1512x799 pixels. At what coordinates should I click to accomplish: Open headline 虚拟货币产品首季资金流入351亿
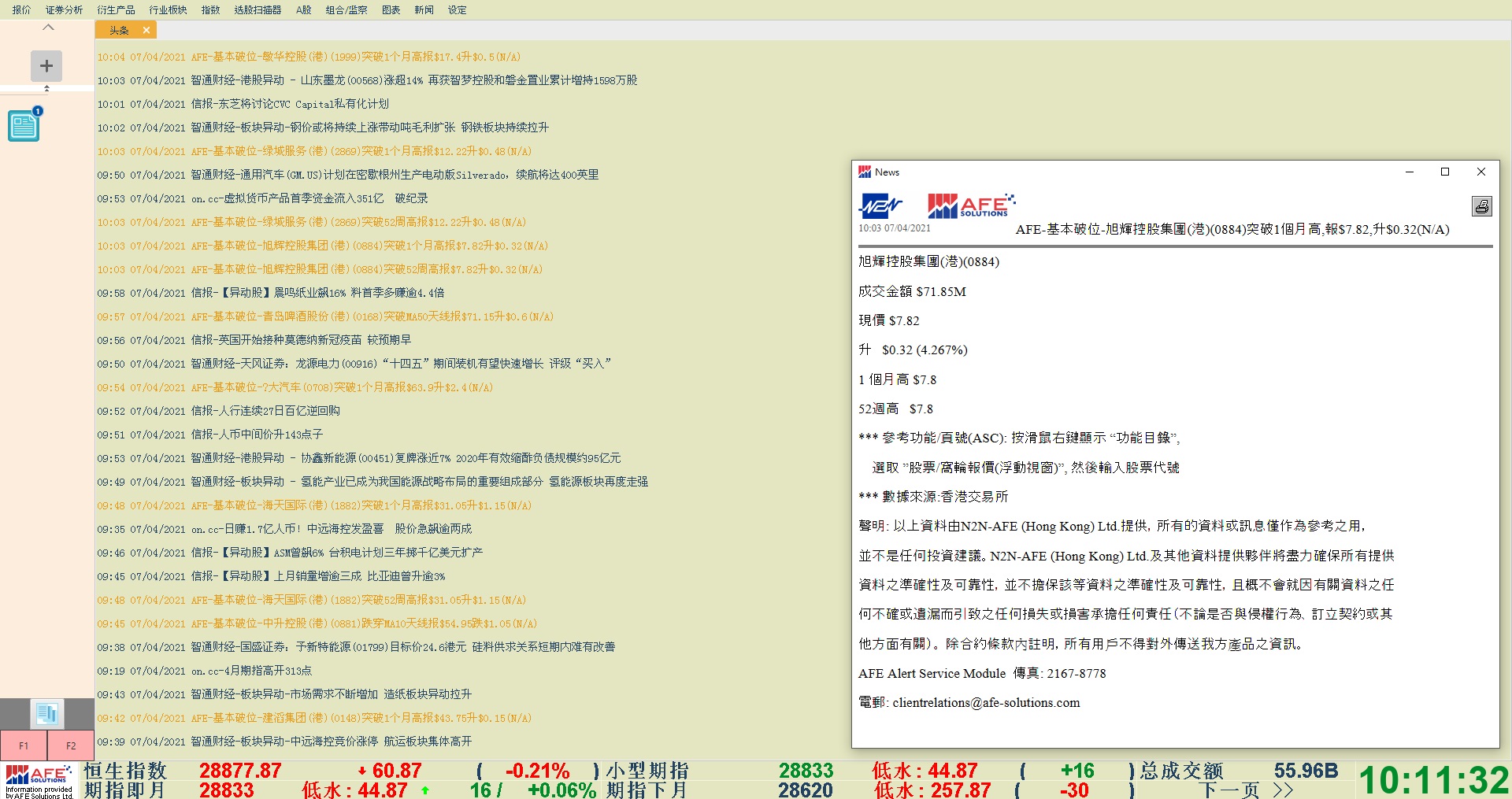point(262,198)
